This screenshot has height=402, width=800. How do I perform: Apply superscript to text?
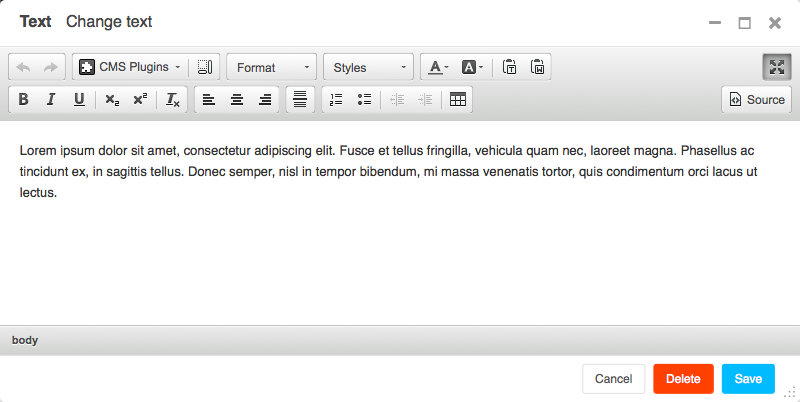coord(140,100)
